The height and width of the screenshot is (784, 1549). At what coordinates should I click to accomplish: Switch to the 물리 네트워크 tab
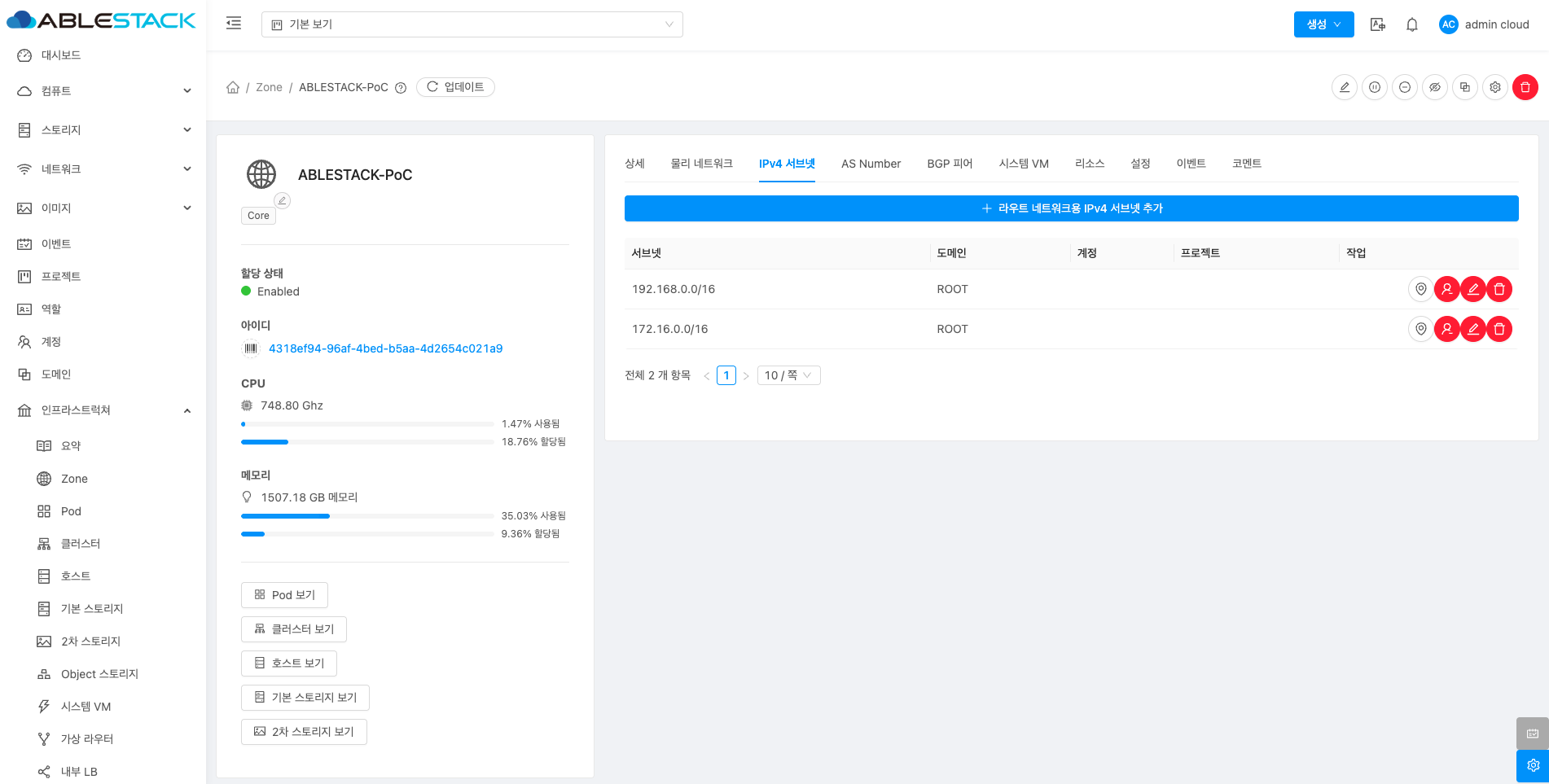[701, 164]
